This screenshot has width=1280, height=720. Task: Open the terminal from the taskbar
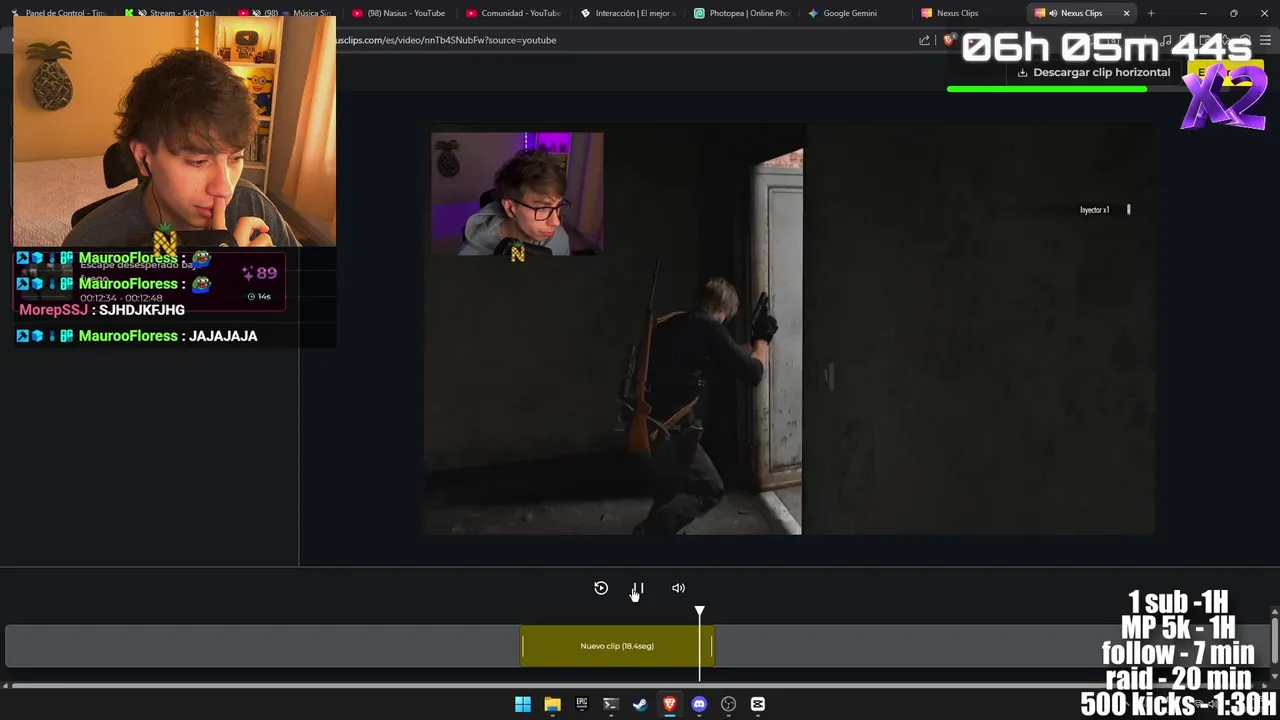tap(611, 704)
